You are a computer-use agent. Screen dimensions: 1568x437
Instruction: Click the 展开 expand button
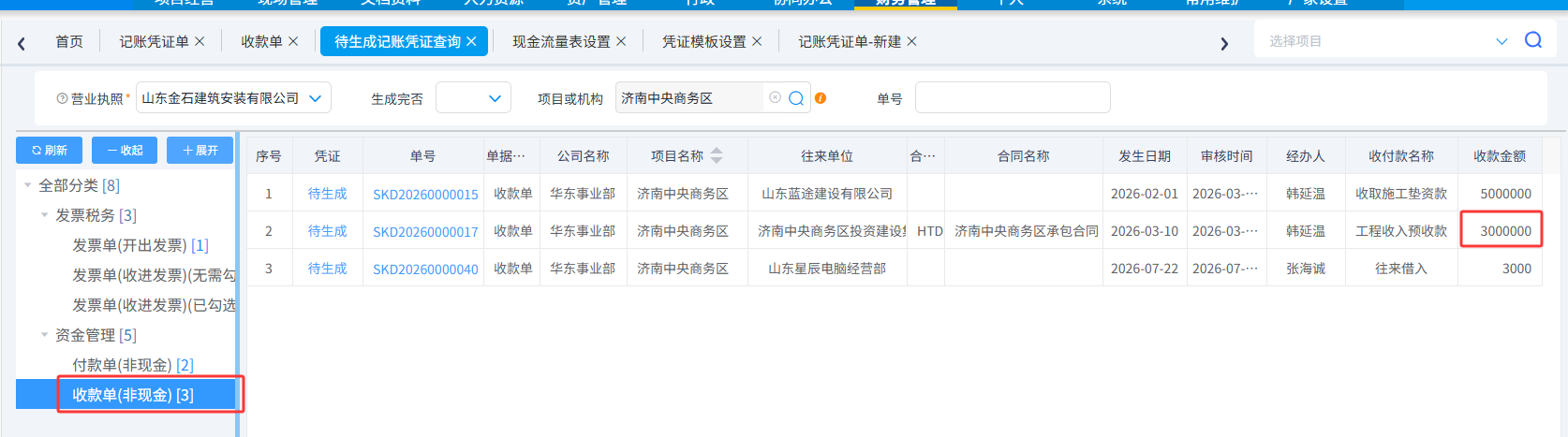coord(200,150)
